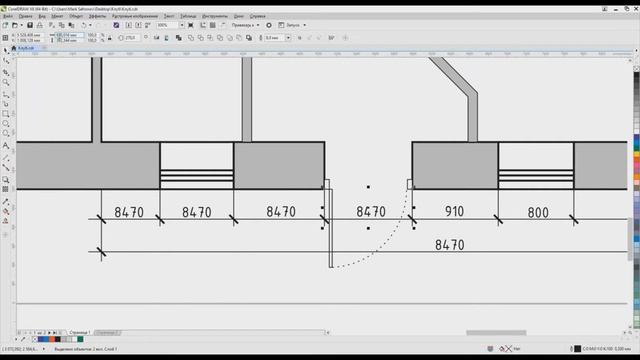Save the document with the Save icon

(x=30, y=25)
